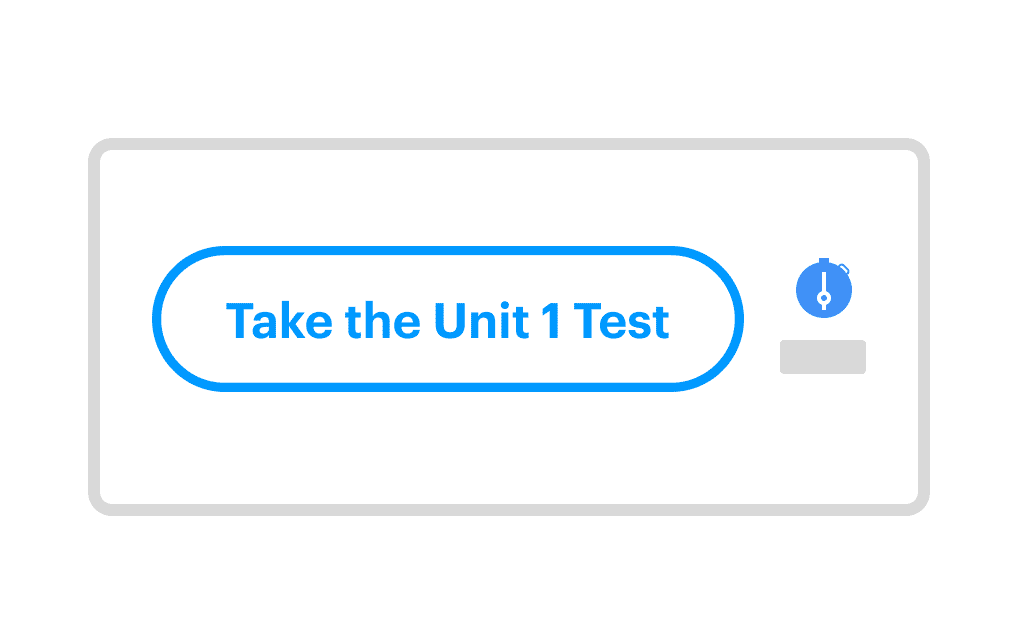Open the stopwatch in the card's right side

pos(823,288)
